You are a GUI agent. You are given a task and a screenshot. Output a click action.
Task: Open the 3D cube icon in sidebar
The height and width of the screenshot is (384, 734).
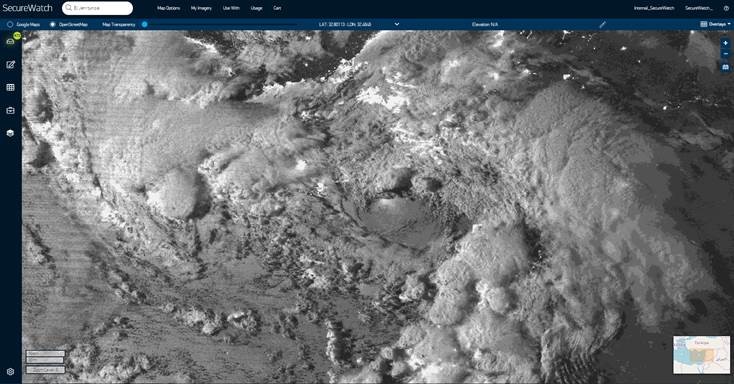click(10, 133)
